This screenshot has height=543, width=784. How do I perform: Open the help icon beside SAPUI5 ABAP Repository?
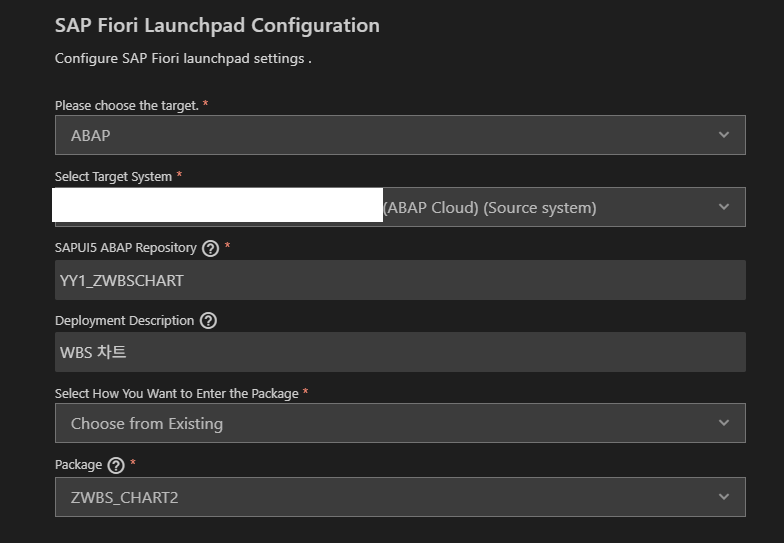click(210, 248)
